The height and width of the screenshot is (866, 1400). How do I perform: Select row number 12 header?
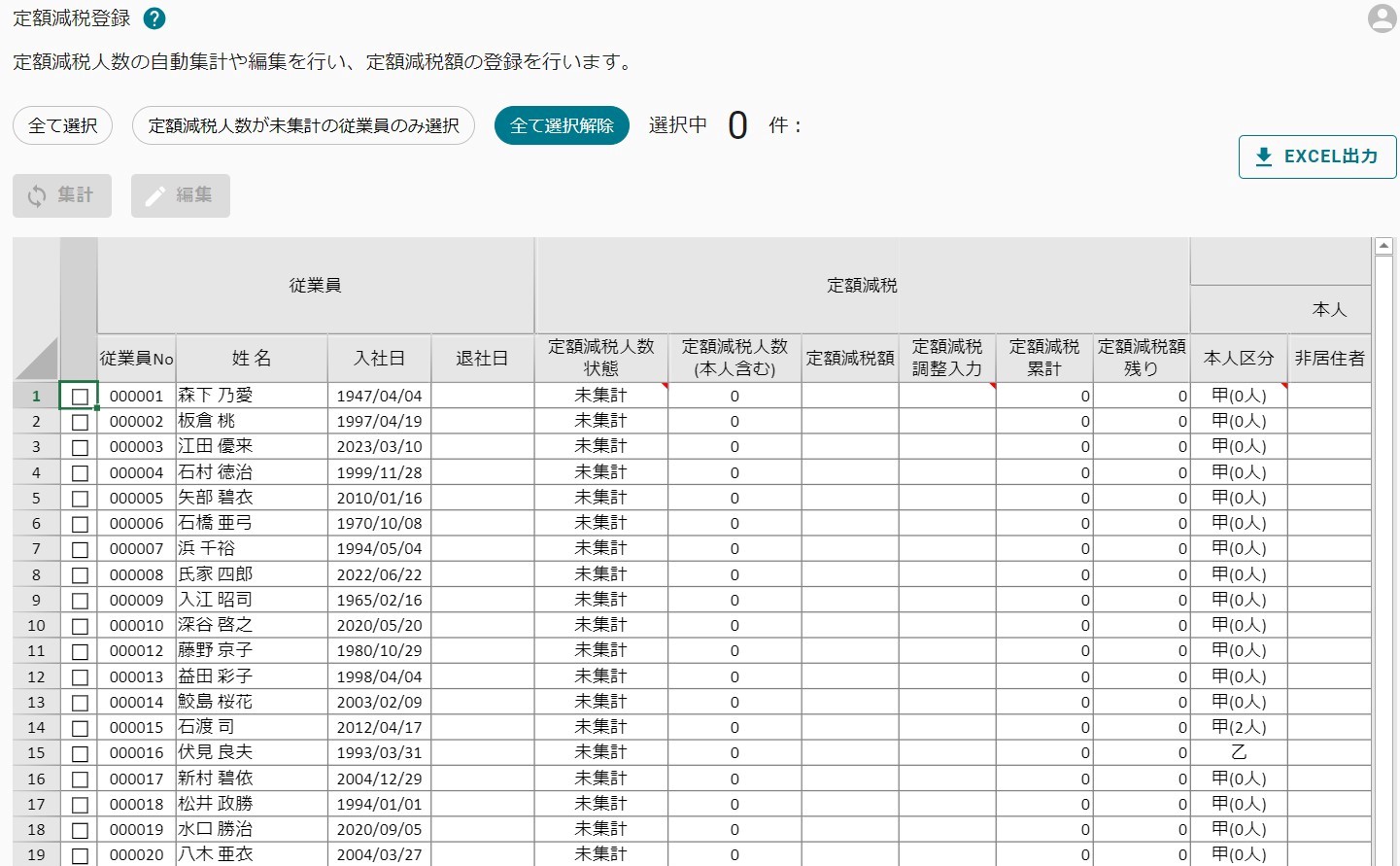[37, 676]
